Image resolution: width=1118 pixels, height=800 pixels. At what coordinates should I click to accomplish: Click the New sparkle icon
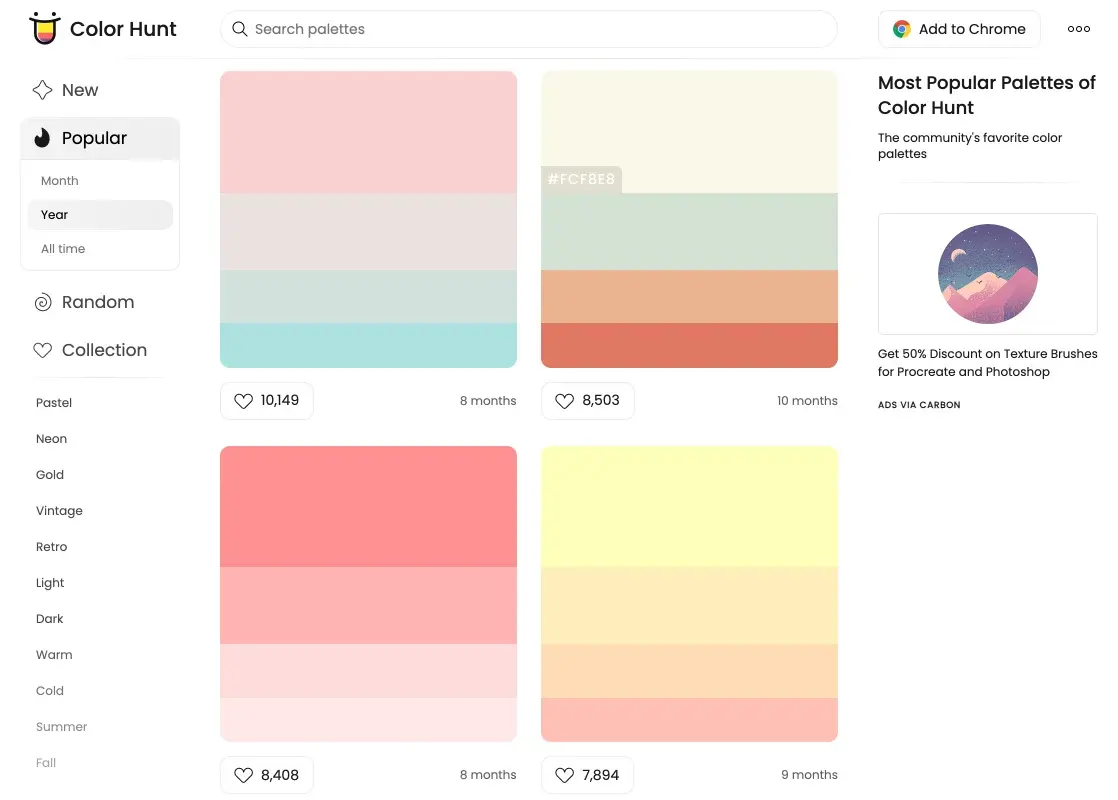point(42,90)
